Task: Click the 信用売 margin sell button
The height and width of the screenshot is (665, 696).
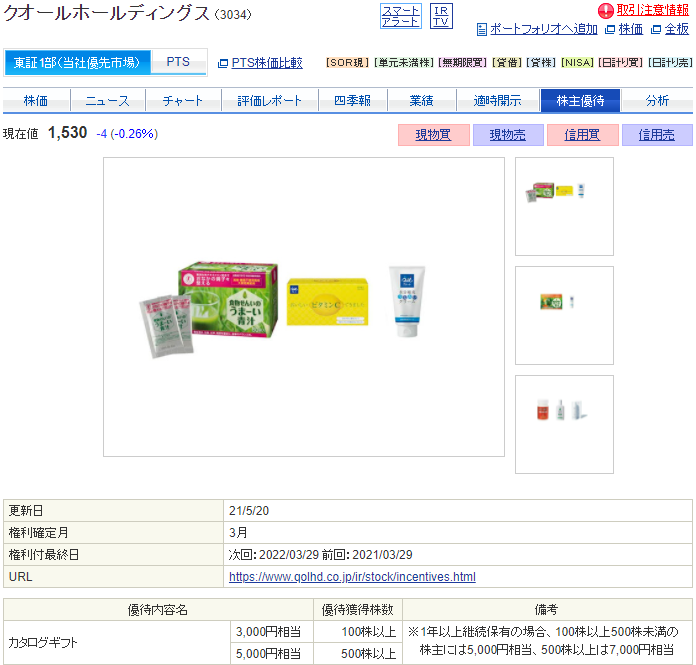Action: coord(657,135)
